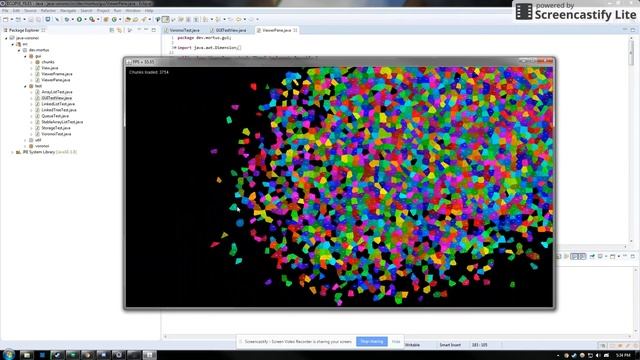The width and height of the screenshot is (640, 360).
Task: Select View.java in Package Explorer
Action: tap(50, 68)
